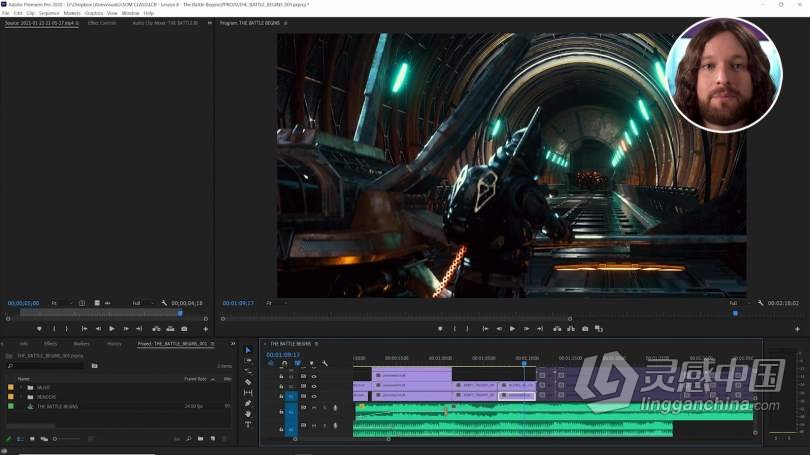Click Program monitor timecode 00:01:09:17
The image size is (810, 455).
(238, 303)
